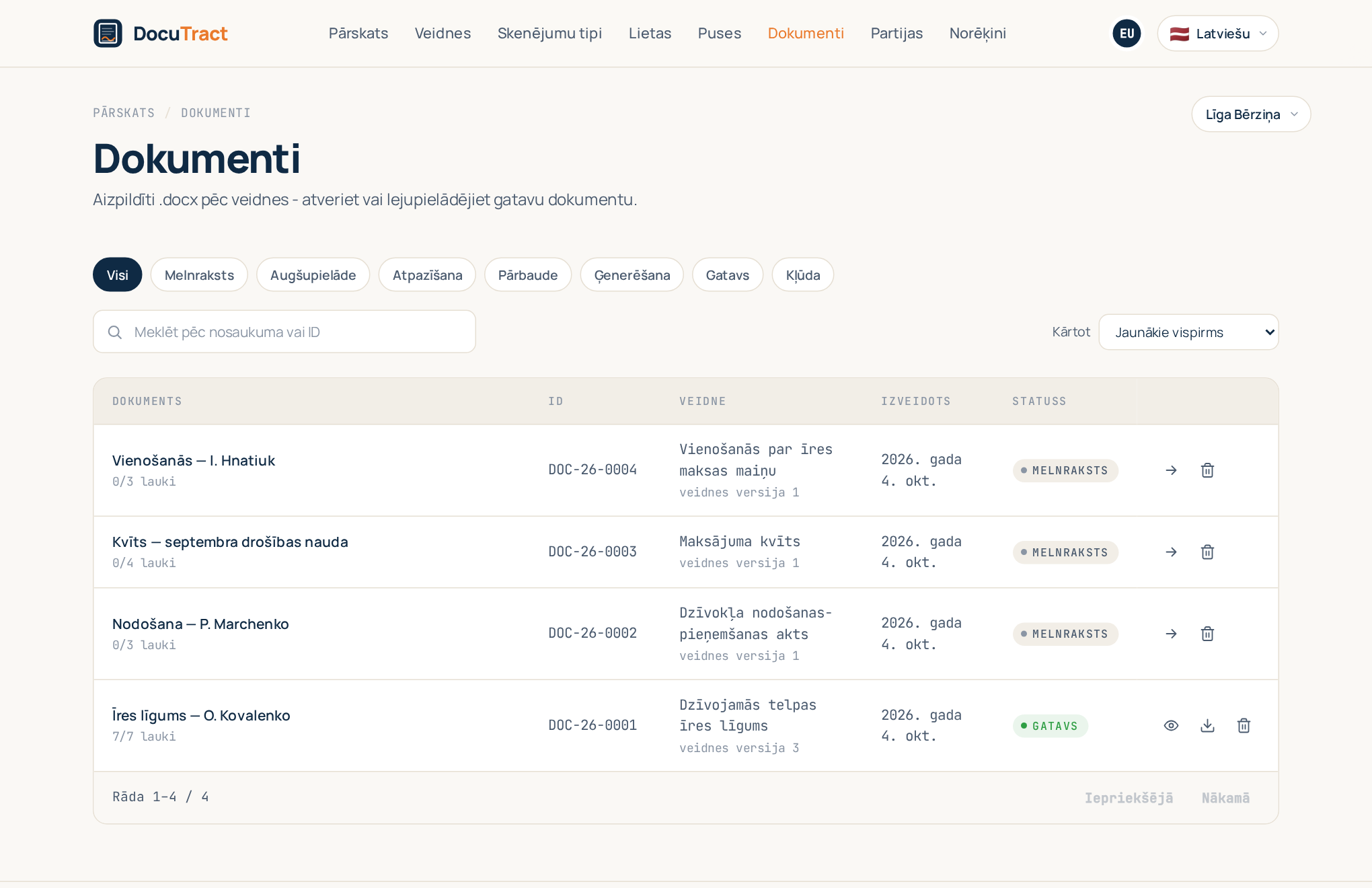Delete document DOC-26-0004 via trash icon
This screenshot has height=888, width=1372.
tap(1207, 470)
